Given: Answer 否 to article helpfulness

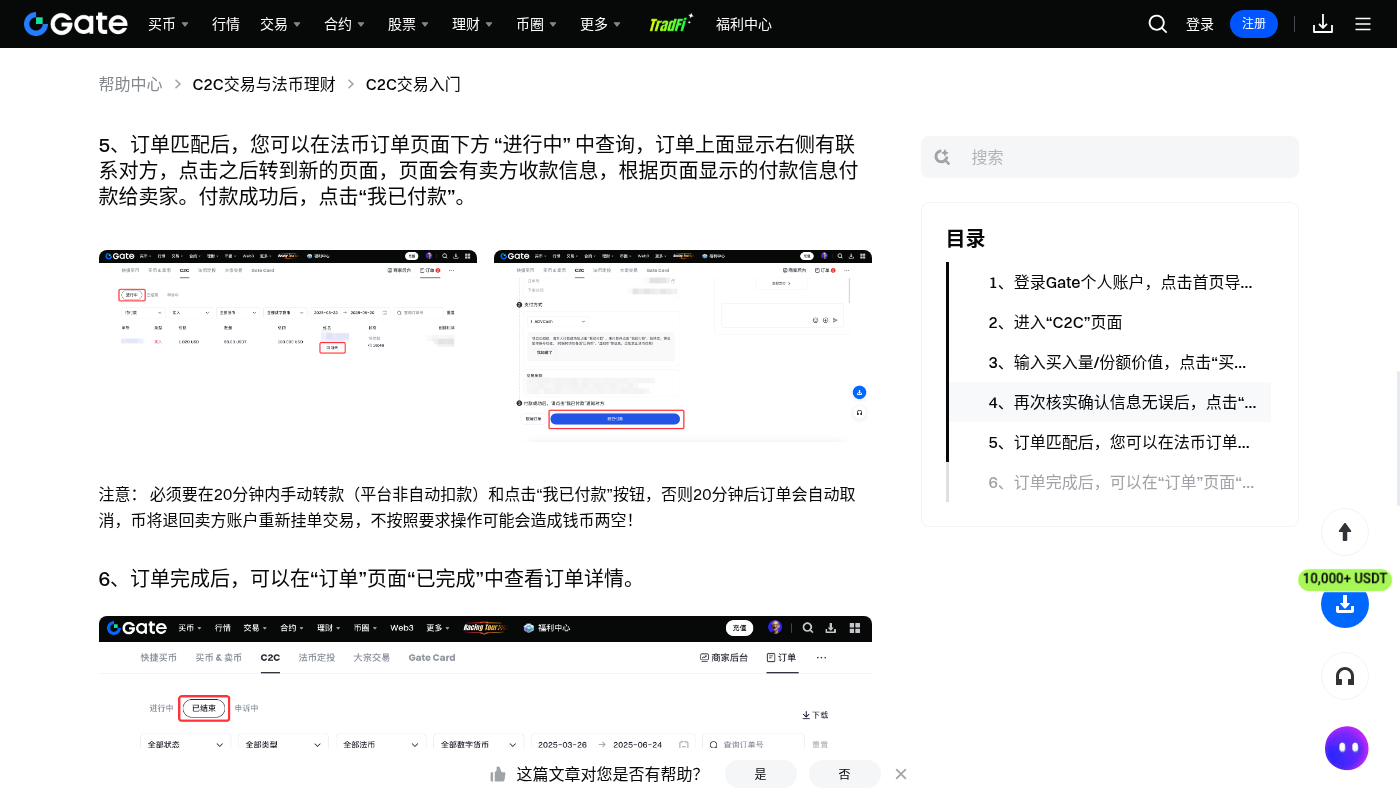Looking at the screenshot, I should pyautogui.click(x=845, y=774).
